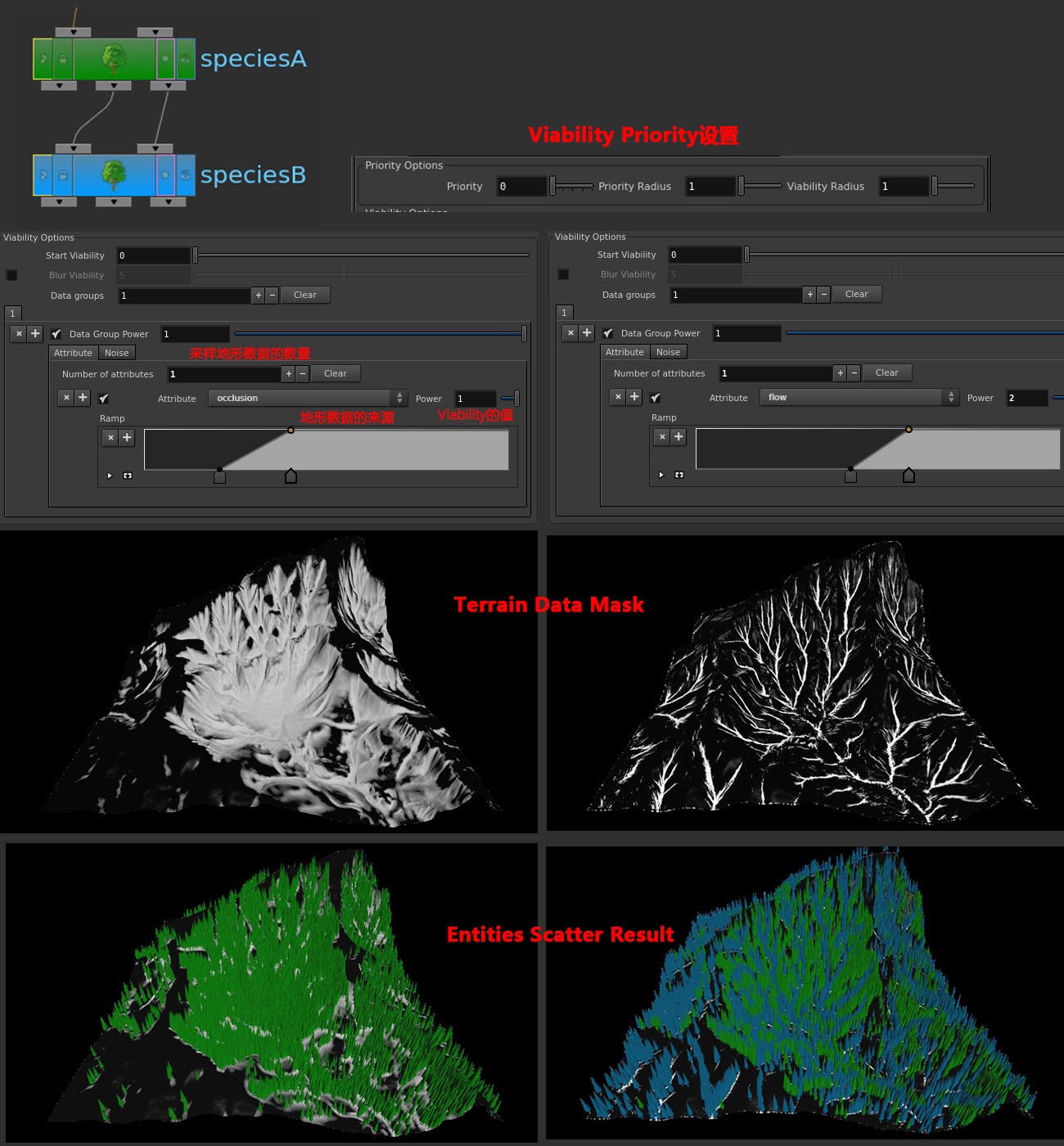Select data group tab 1 in the occlusion panel
The image size is (1064, 1146).
point(12,314)
